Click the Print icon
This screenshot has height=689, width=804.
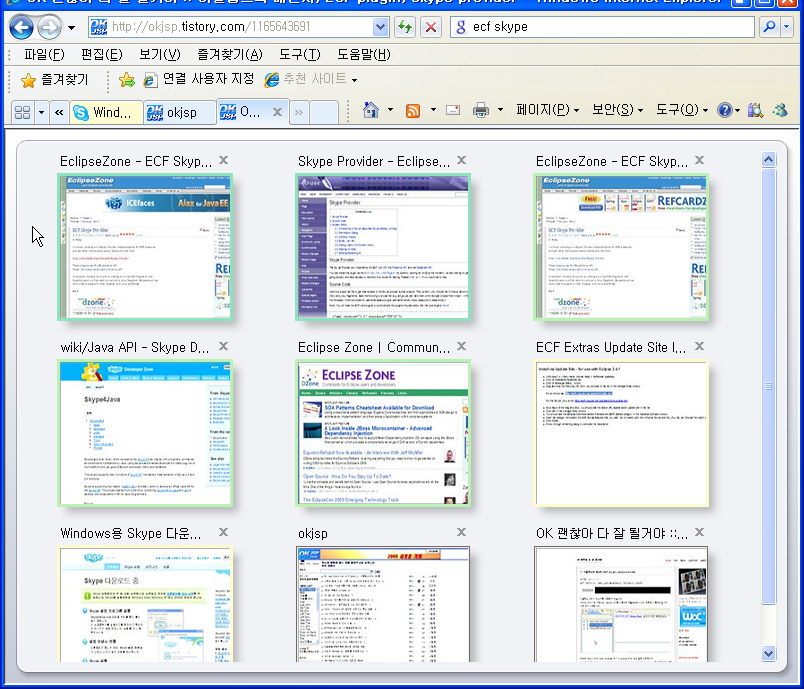(x=480, y=110)
